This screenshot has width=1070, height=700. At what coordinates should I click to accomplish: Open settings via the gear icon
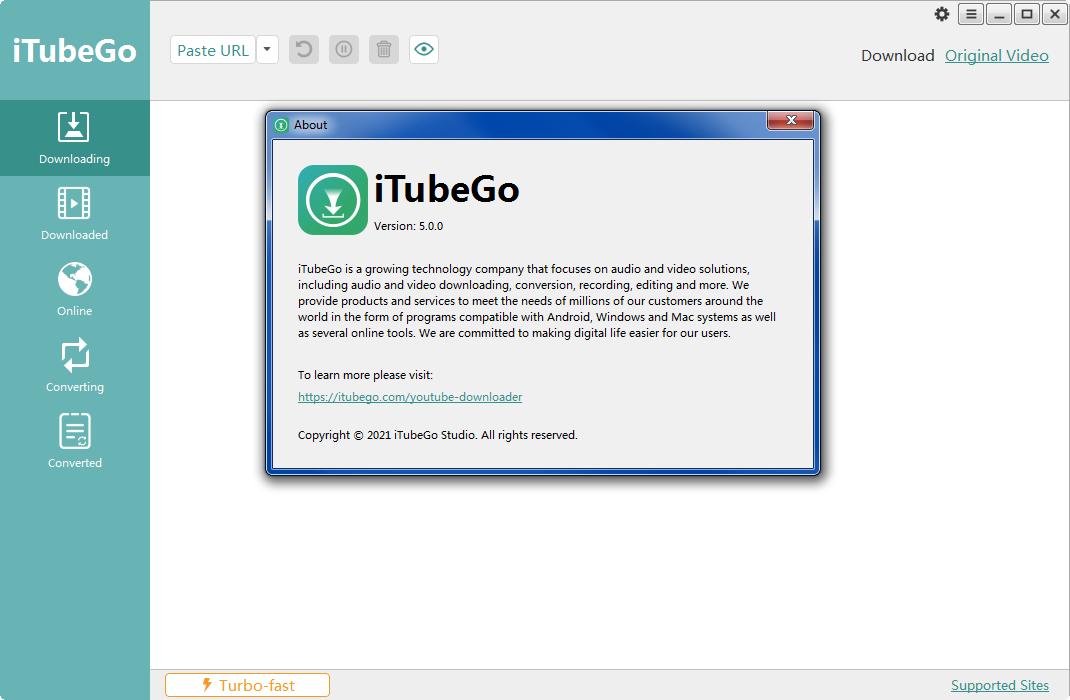(942, 14)
